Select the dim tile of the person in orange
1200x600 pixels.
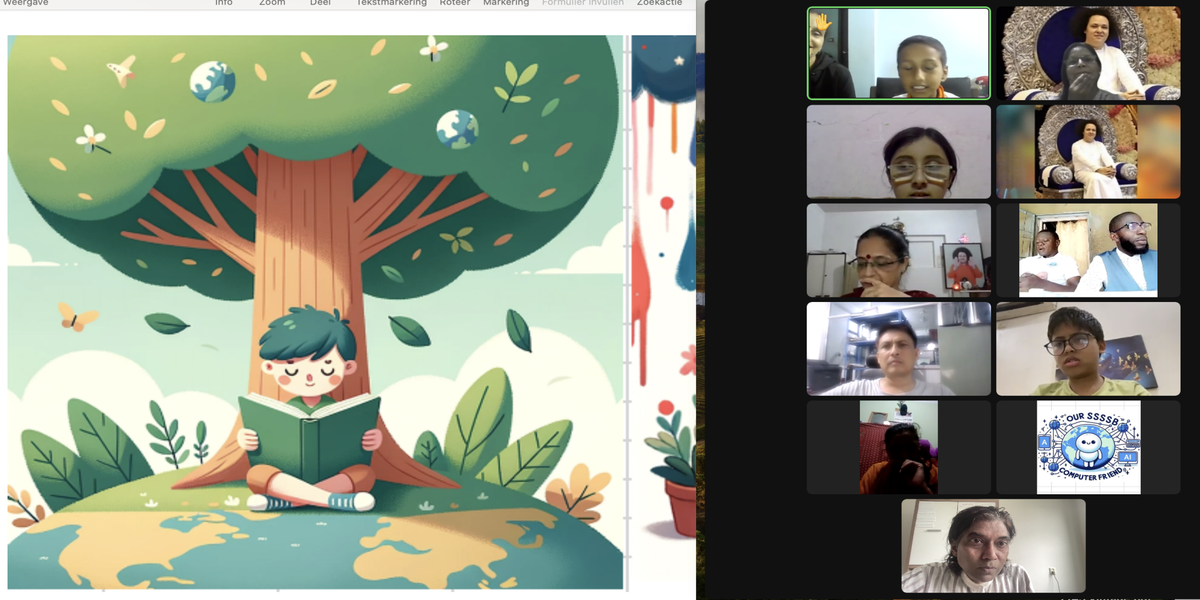899,447
